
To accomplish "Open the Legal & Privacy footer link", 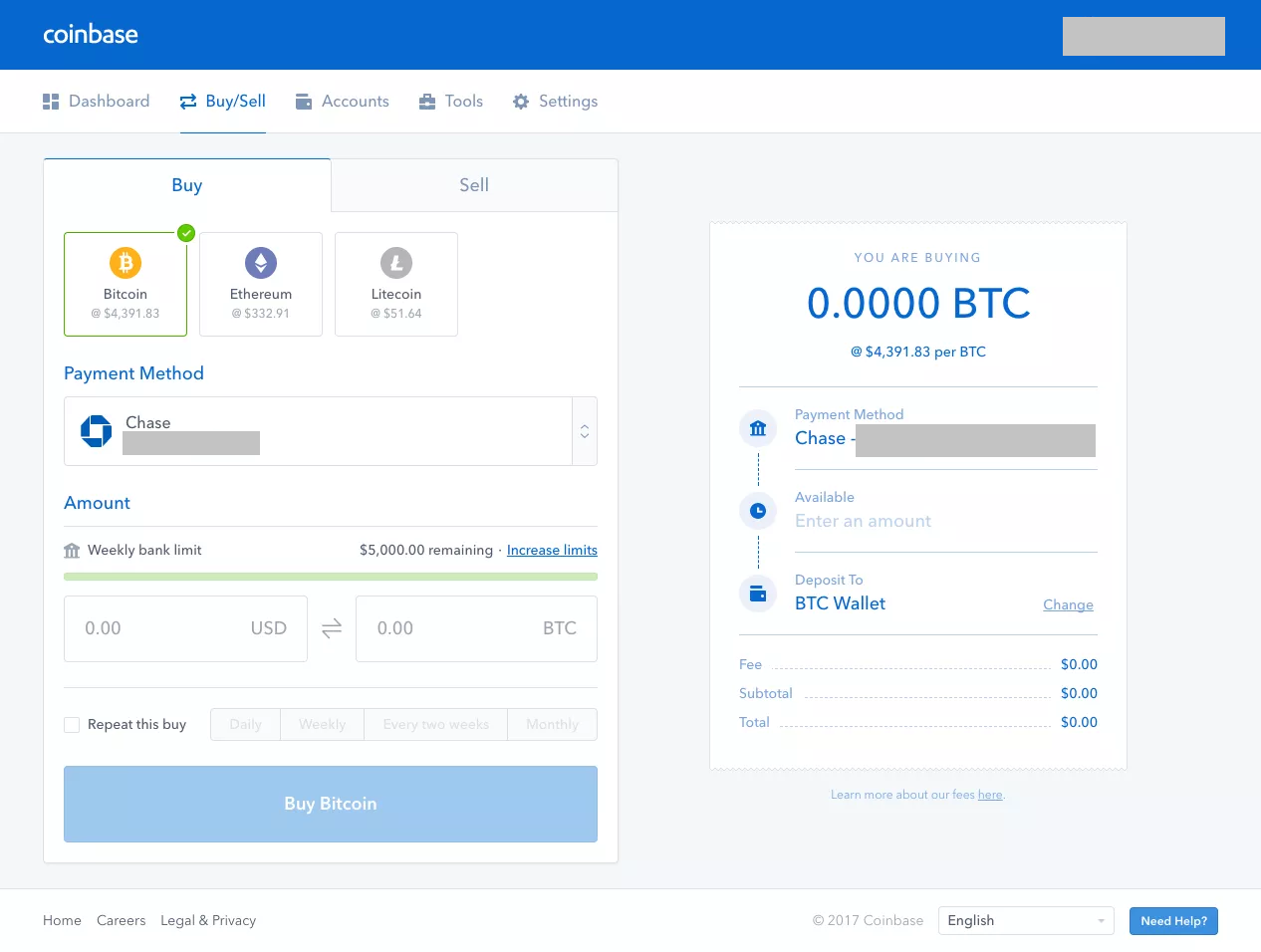I will coord(208,920).
